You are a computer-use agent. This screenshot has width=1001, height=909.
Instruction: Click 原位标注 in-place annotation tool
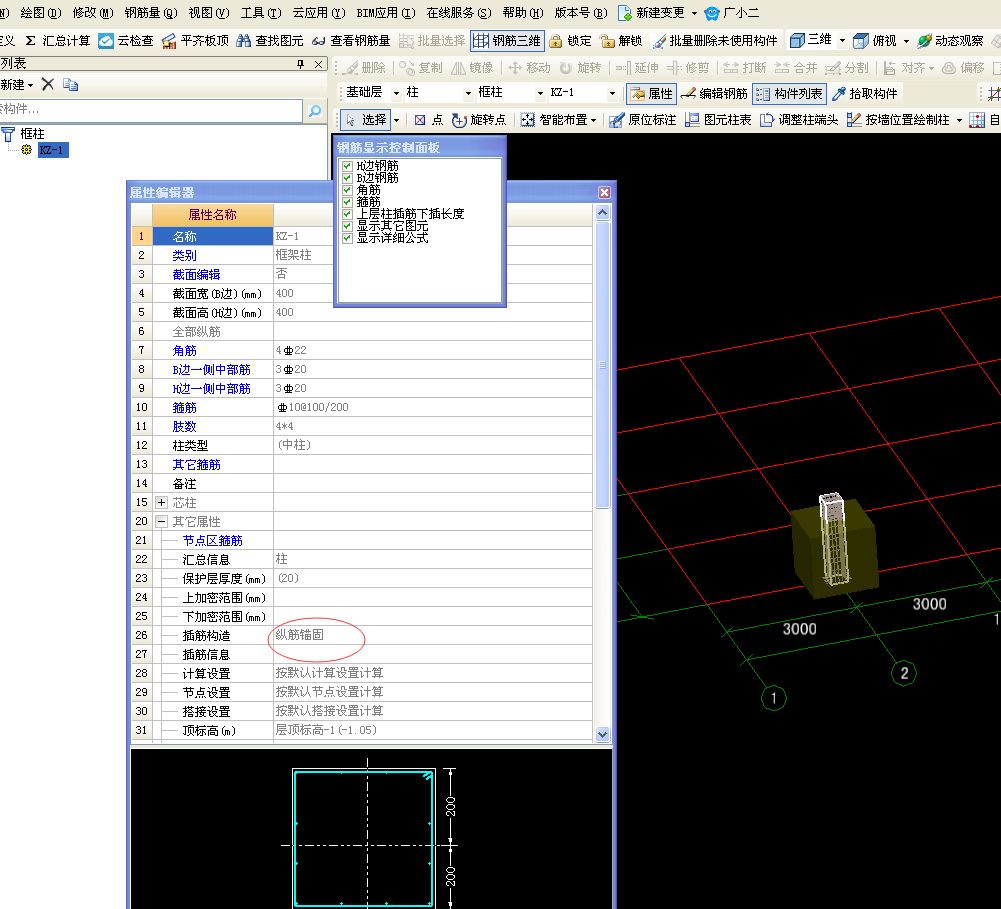click(643, 120)
